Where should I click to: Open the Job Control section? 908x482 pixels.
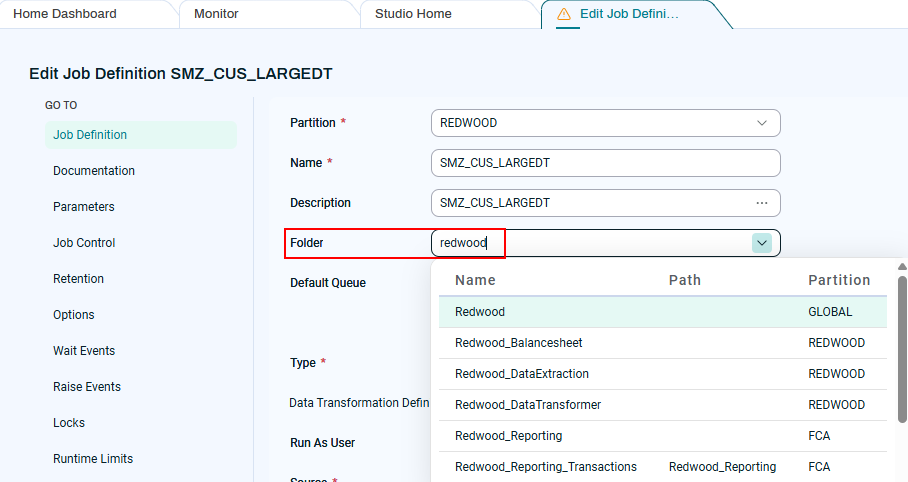(x=84, y=243)
